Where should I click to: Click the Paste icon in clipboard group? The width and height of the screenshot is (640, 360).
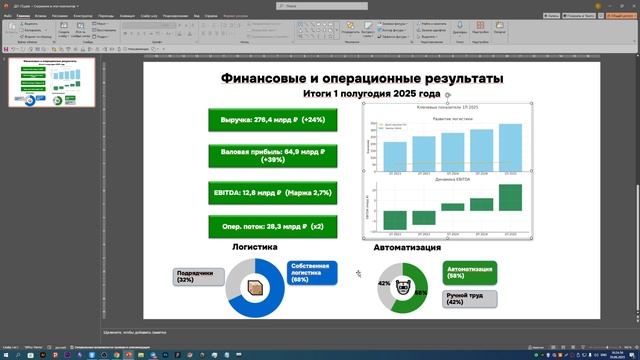tap(11, 28)
